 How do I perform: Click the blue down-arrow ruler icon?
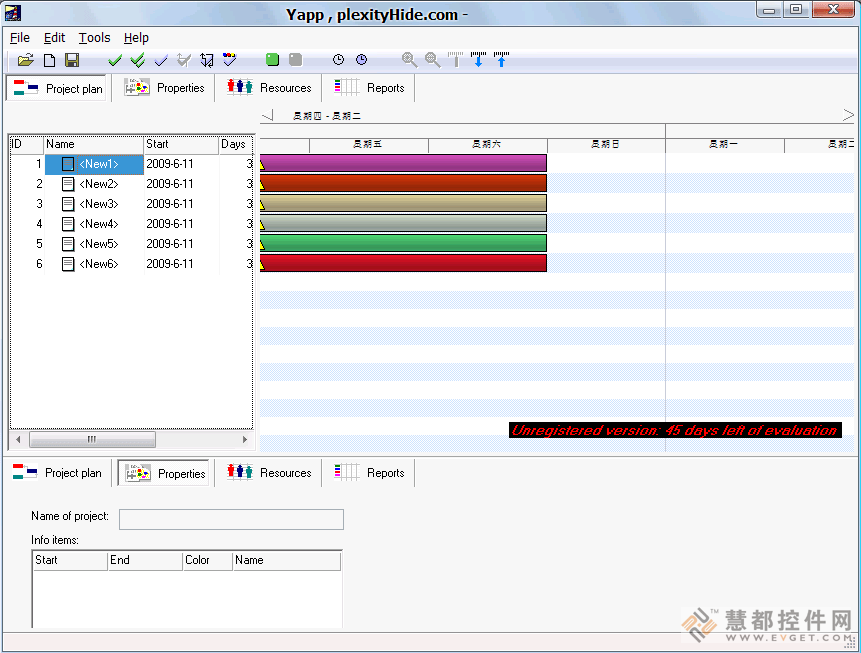pyautogui.click(x=478, y=59)
